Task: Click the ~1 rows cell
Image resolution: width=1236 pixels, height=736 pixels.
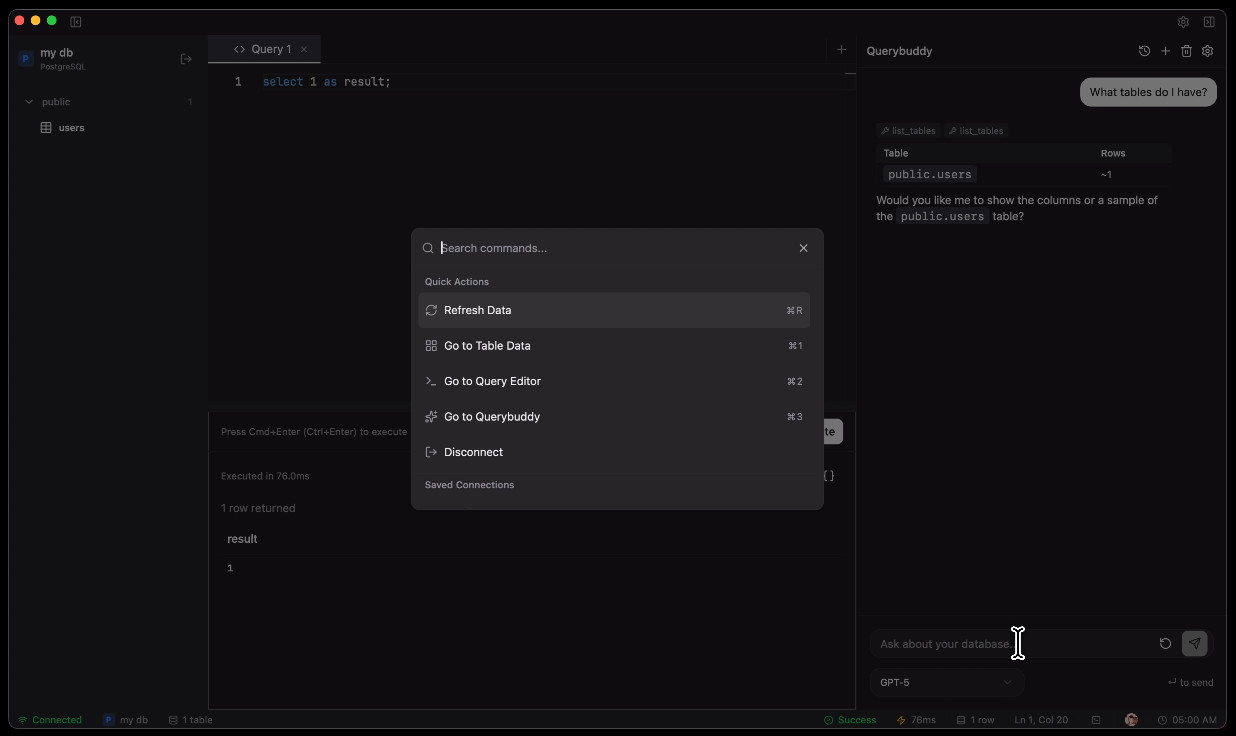Action: point(1106,174)
